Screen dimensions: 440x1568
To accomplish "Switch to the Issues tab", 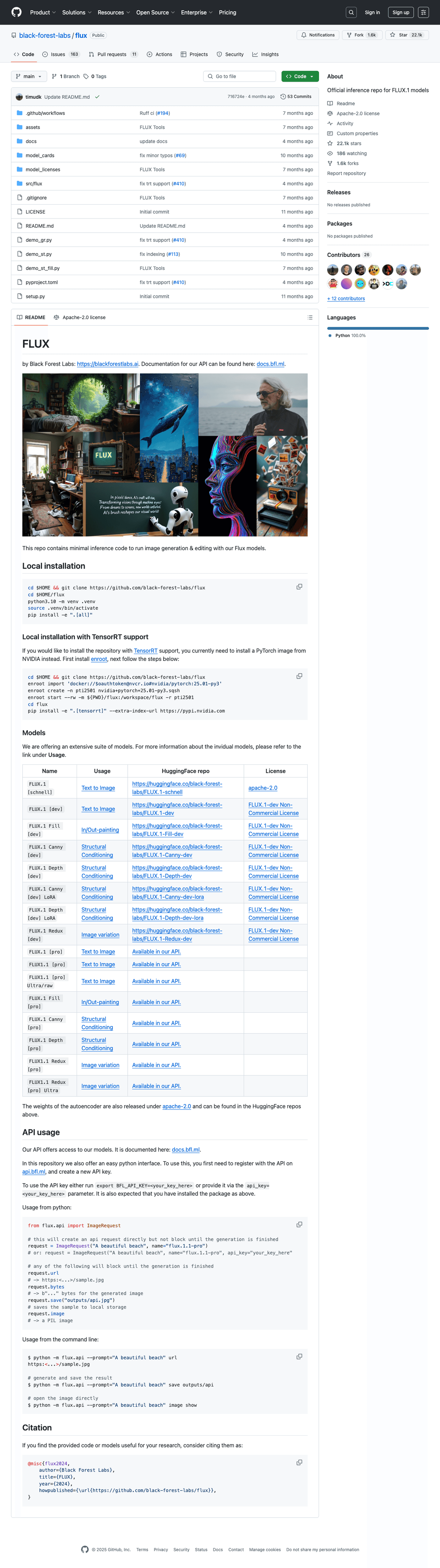I will 61,54.
